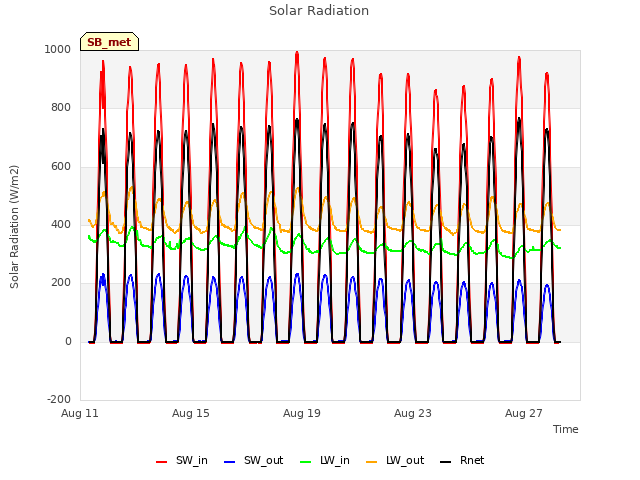Click the SB_met annotation label
Screen dimensions: 640x480
coord(109,42)
